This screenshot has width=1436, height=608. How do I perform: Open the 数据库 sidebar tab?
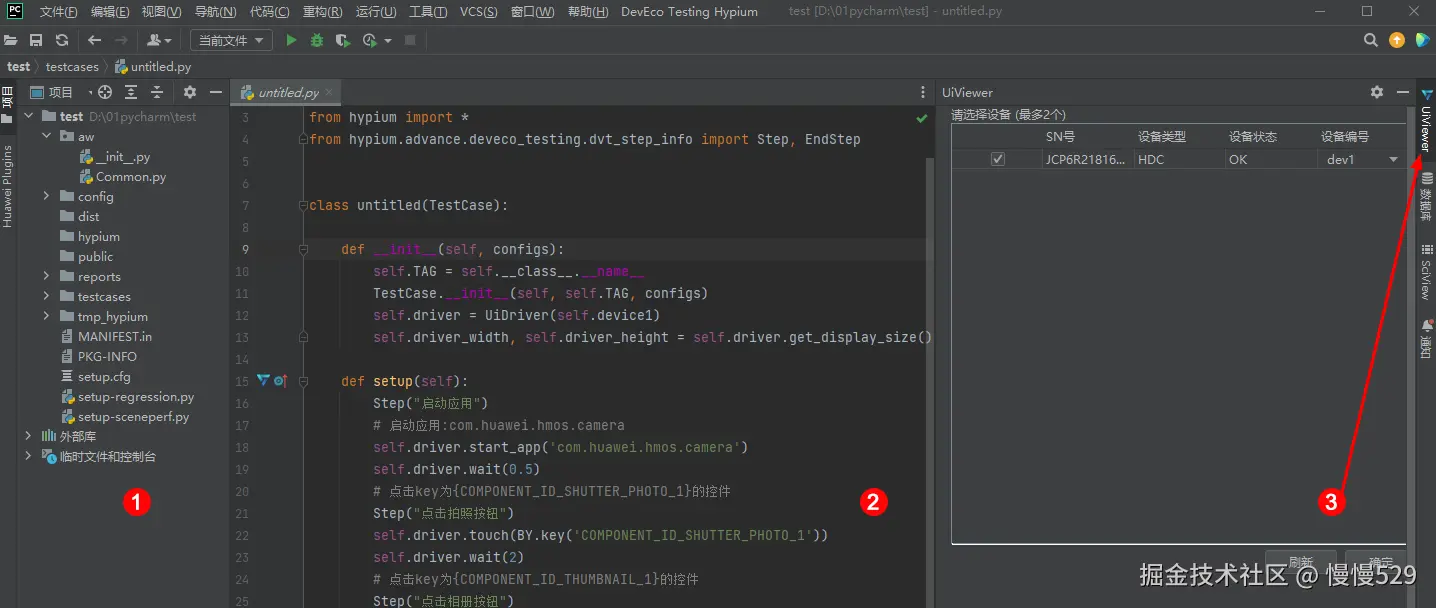(1427, 197)
